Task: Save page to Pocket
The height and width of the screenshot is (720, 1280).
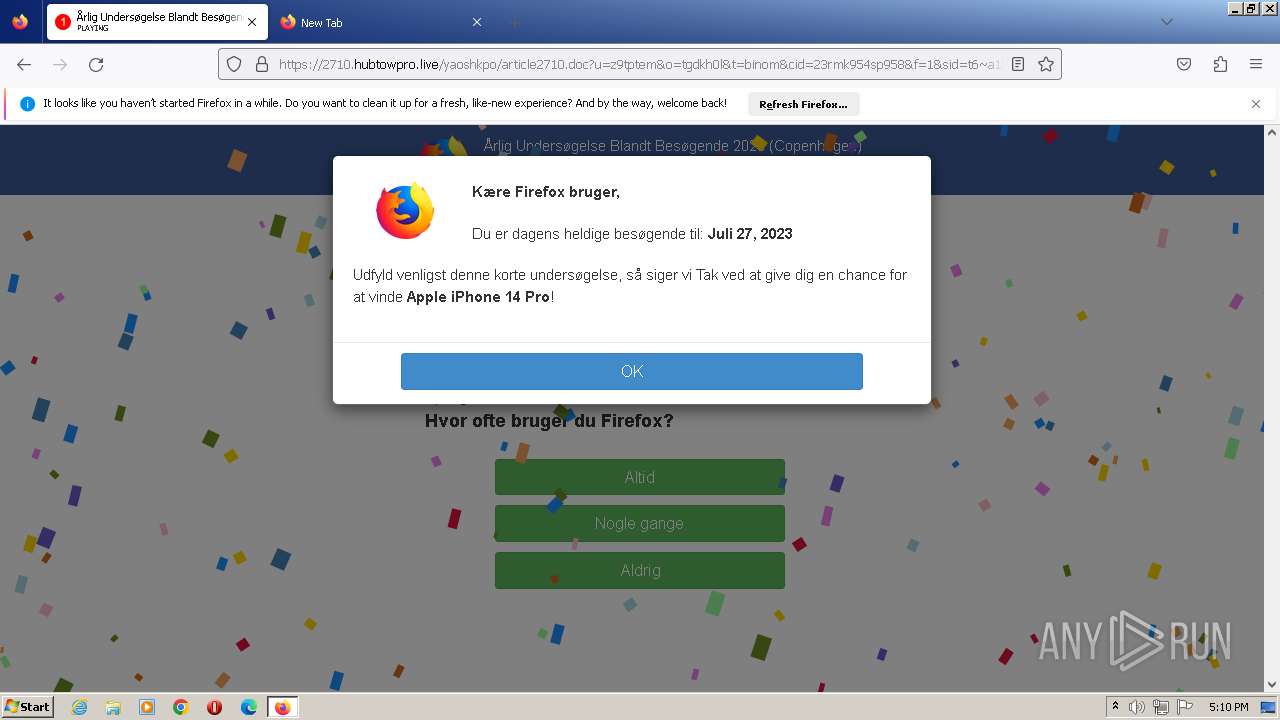Action: coord(1184,64)
